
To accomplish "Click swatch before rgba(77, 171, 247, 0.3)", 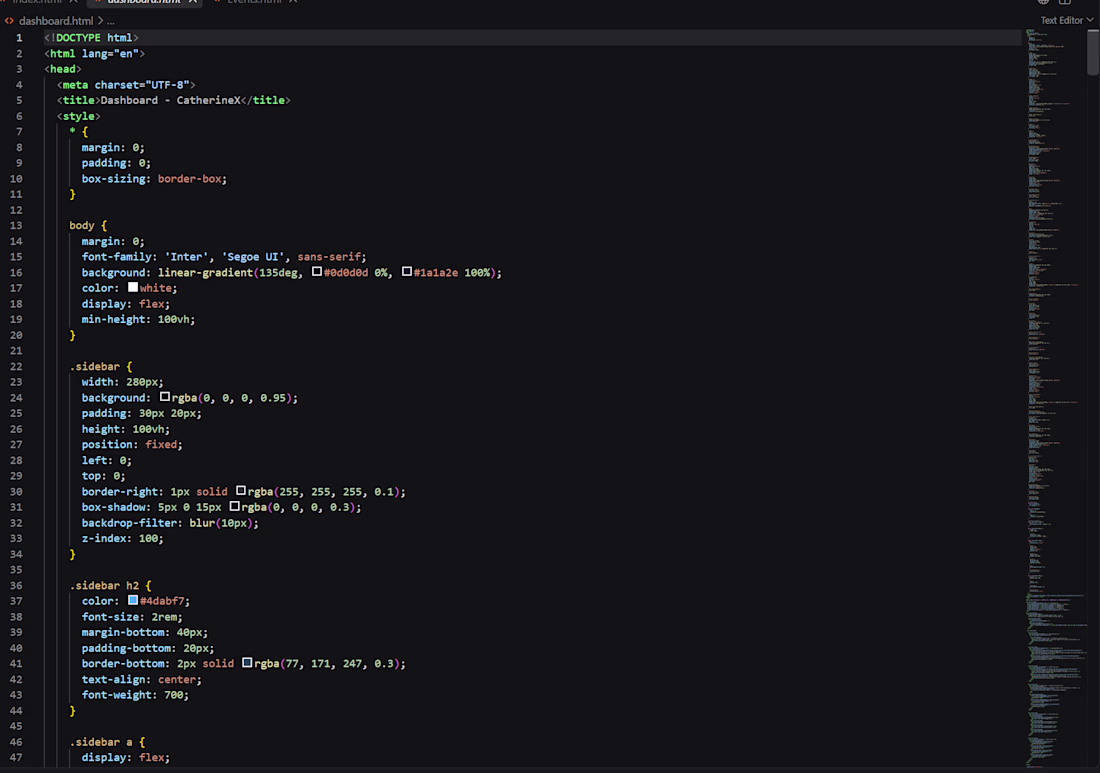I will coord(247,663).
